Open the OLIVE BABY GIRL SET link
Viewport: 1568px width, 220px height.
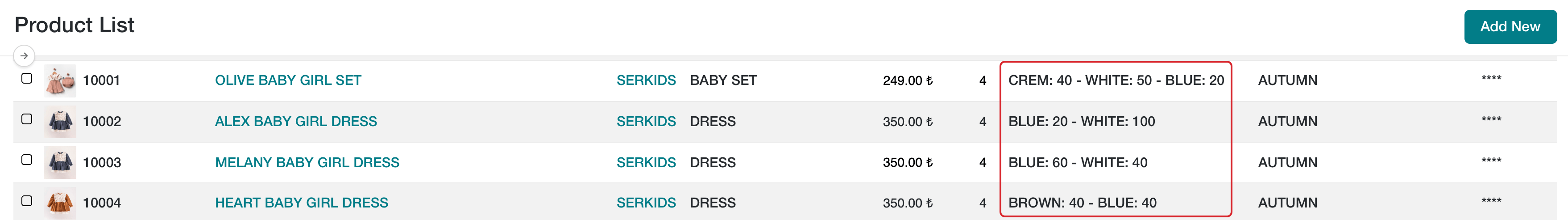pos(288,80)
